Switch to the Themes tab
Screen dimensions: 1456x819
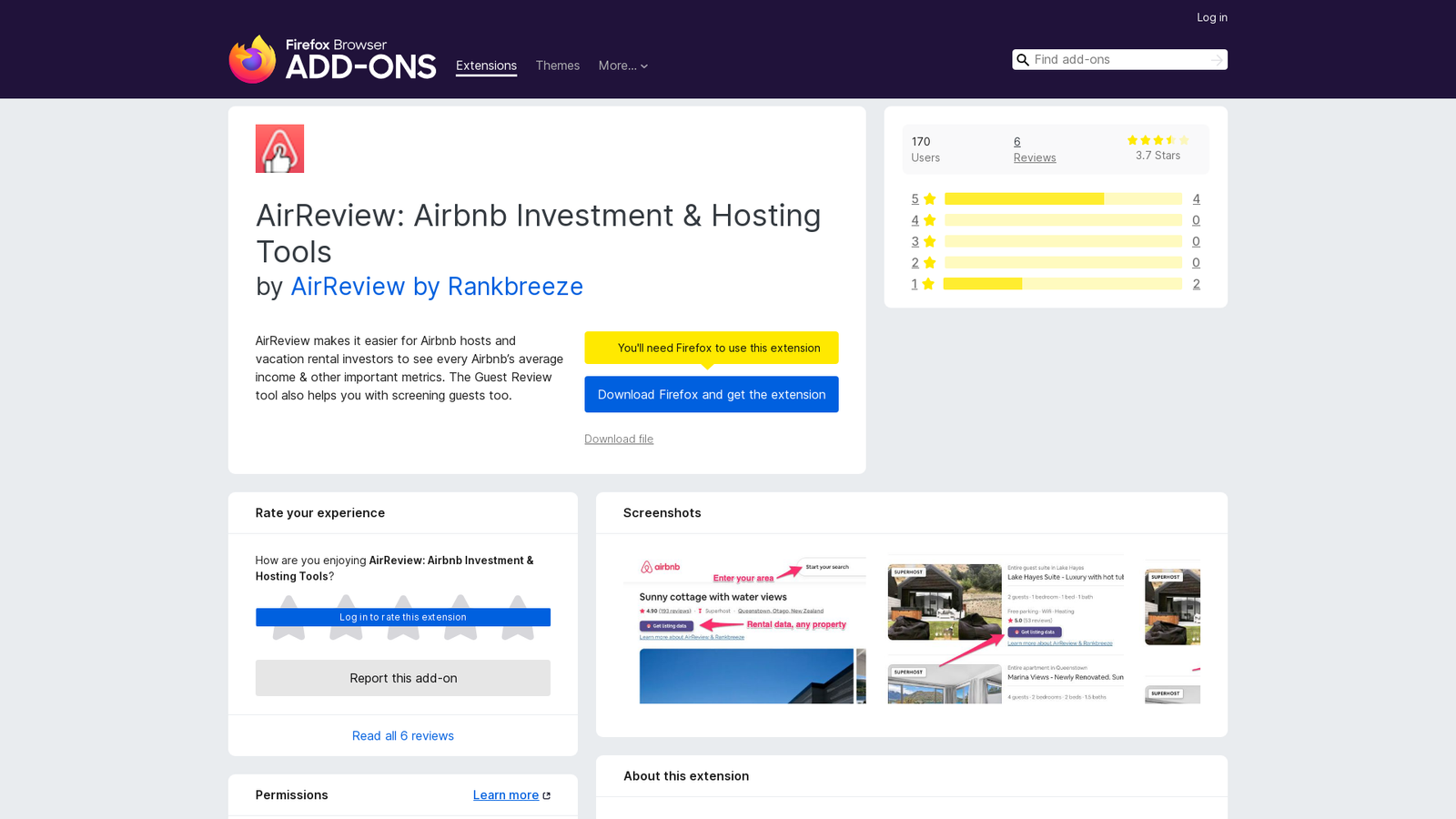[558, 66]
